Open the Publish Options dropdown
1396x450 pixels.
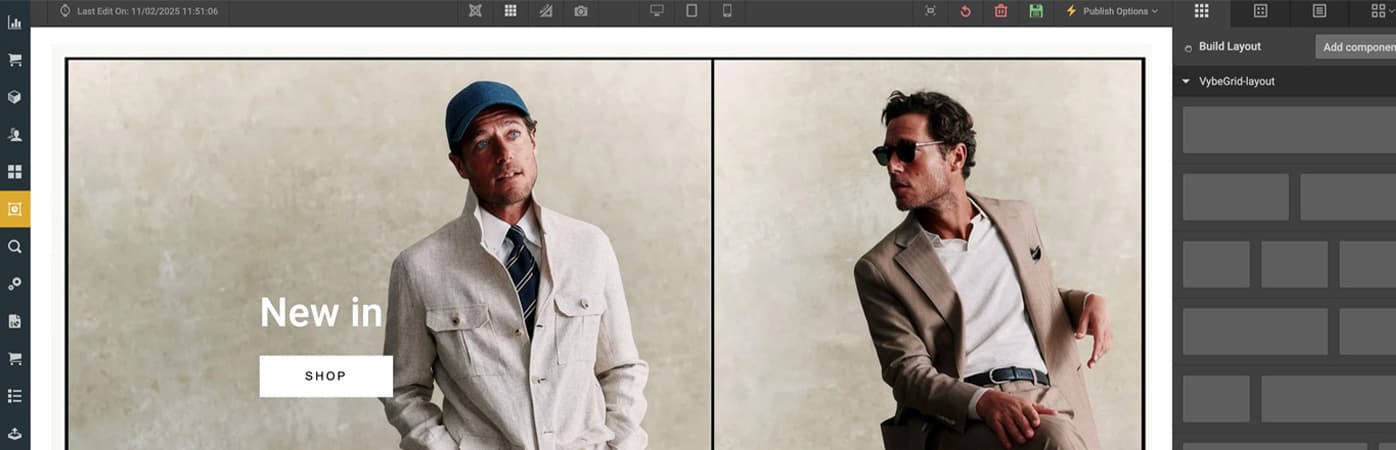[1112, 11]
